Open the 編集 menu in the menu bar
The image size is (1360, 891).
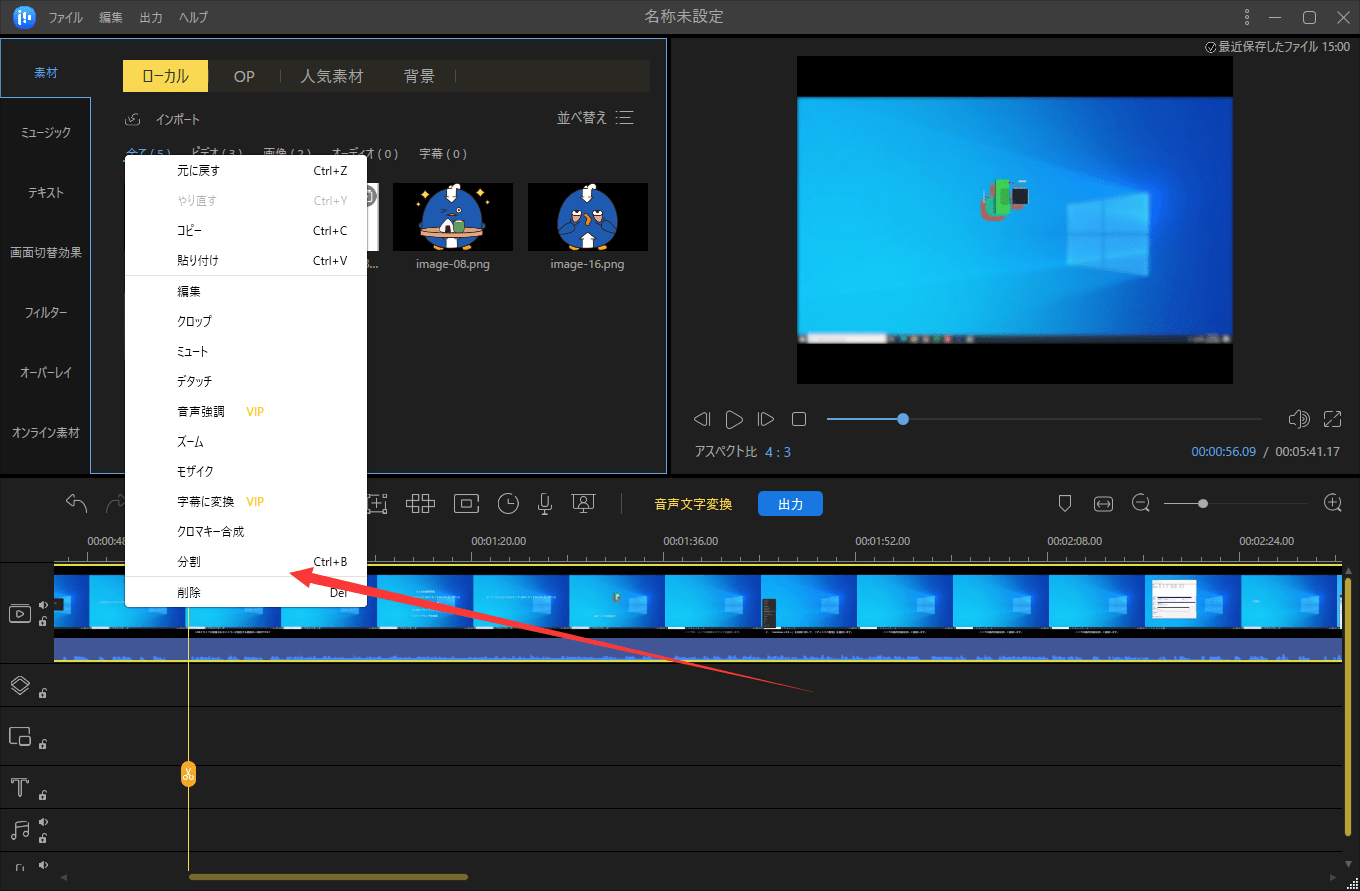pyautogui.click(x=112, y=18)
